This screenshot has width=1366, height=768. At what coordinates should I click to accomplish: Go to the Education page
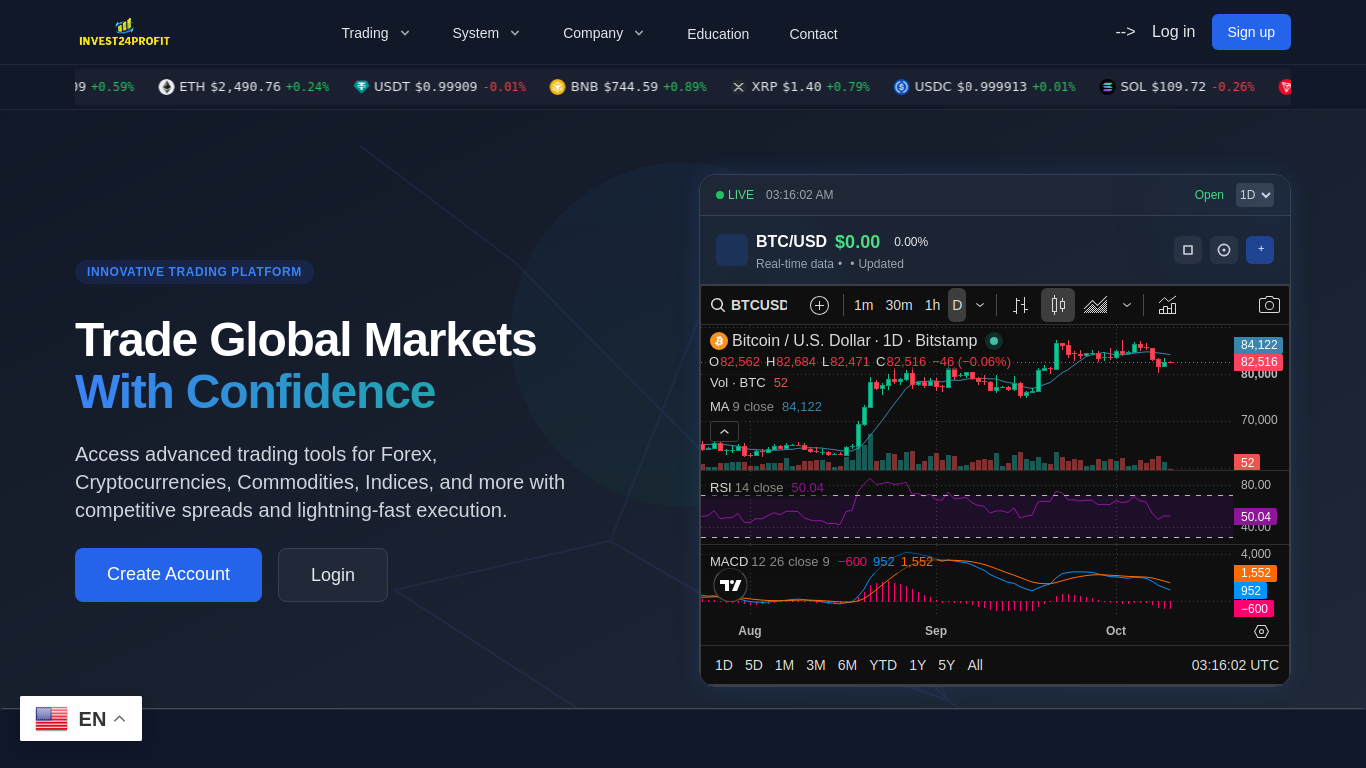point(718,34)
